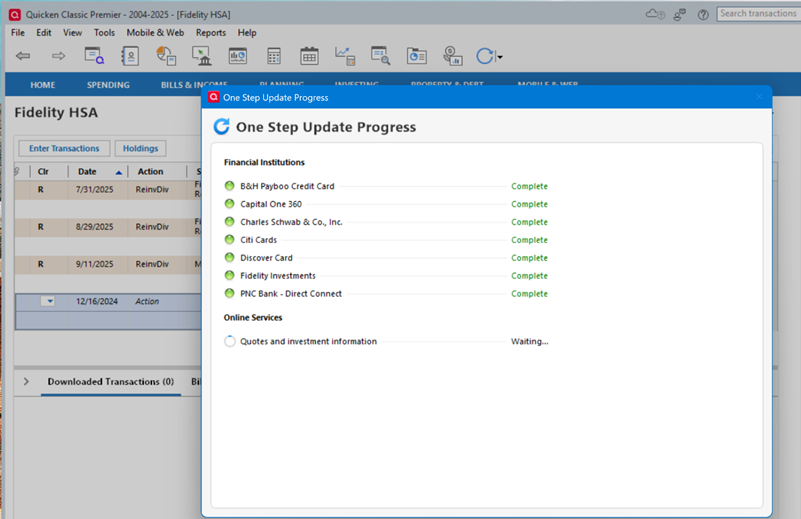Switch to the SPENDING tab
801x519 pixels.
tap(108, 85)
